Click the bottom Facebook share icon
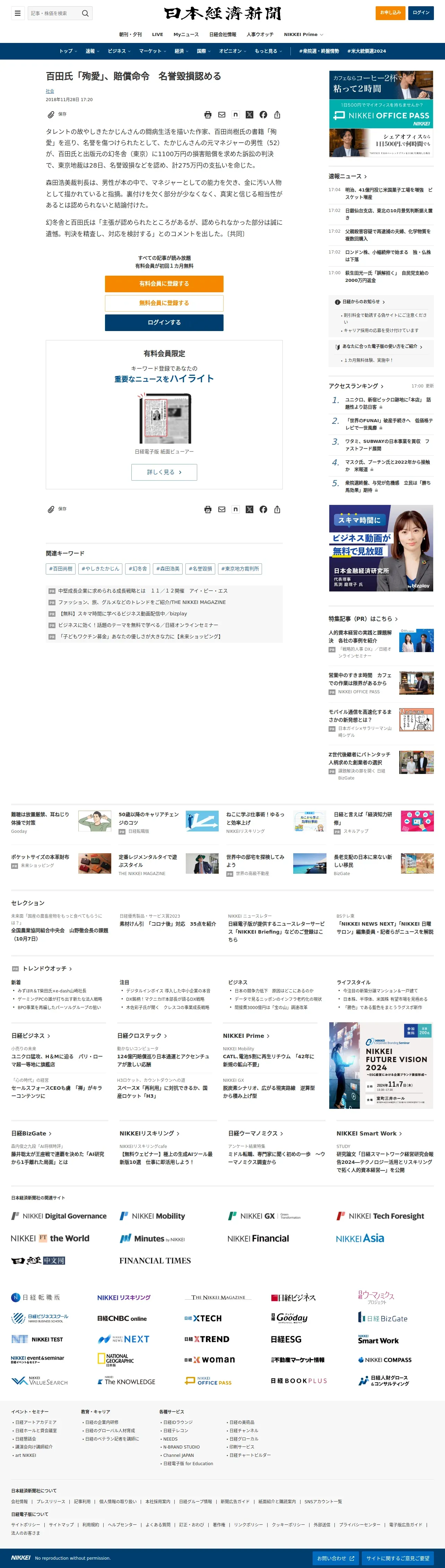The width and height of the screenshot is (445, 1568). [263, 509]
